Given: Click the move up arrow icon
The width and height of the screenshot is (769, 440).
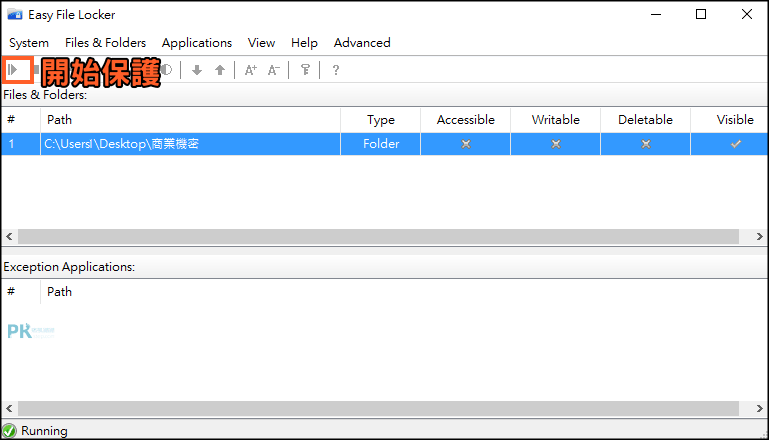Looking at the screenshot, I should pos(220,70).
